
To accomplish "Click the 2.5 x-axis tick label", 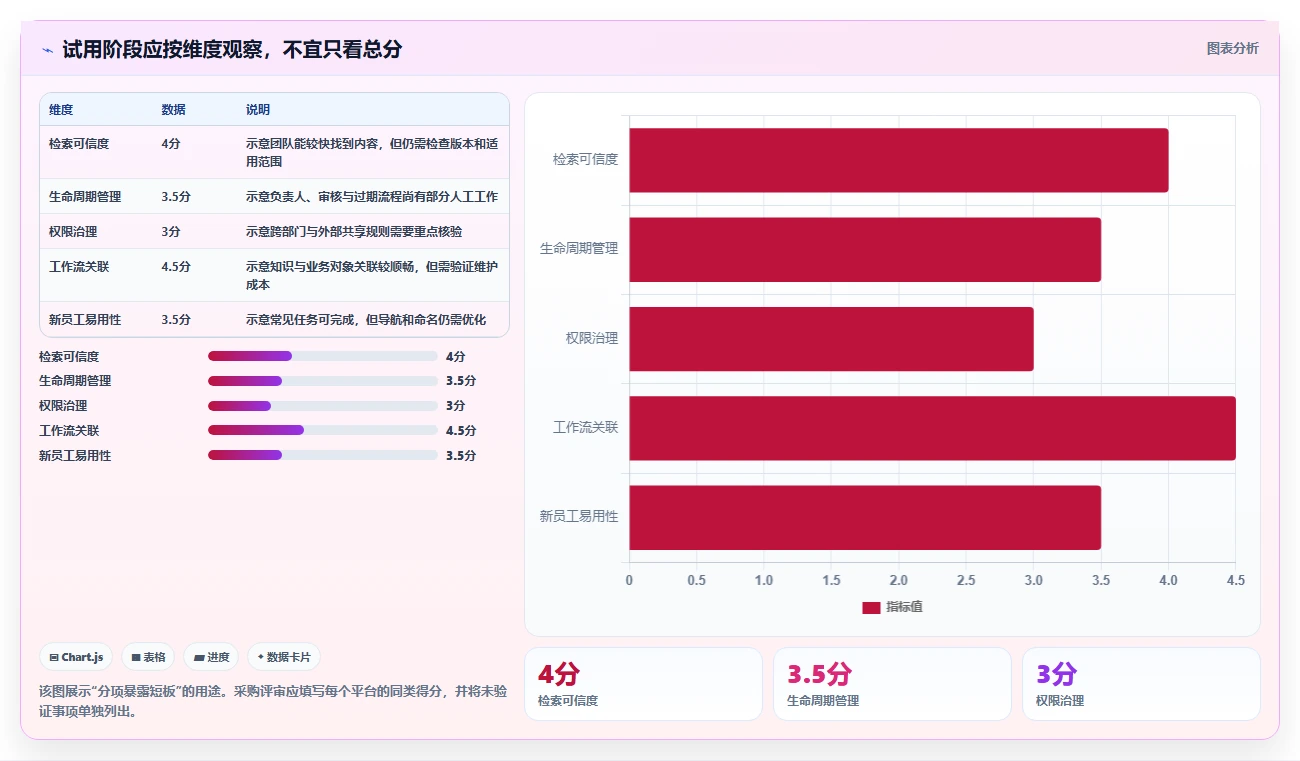I will point(966,580).
